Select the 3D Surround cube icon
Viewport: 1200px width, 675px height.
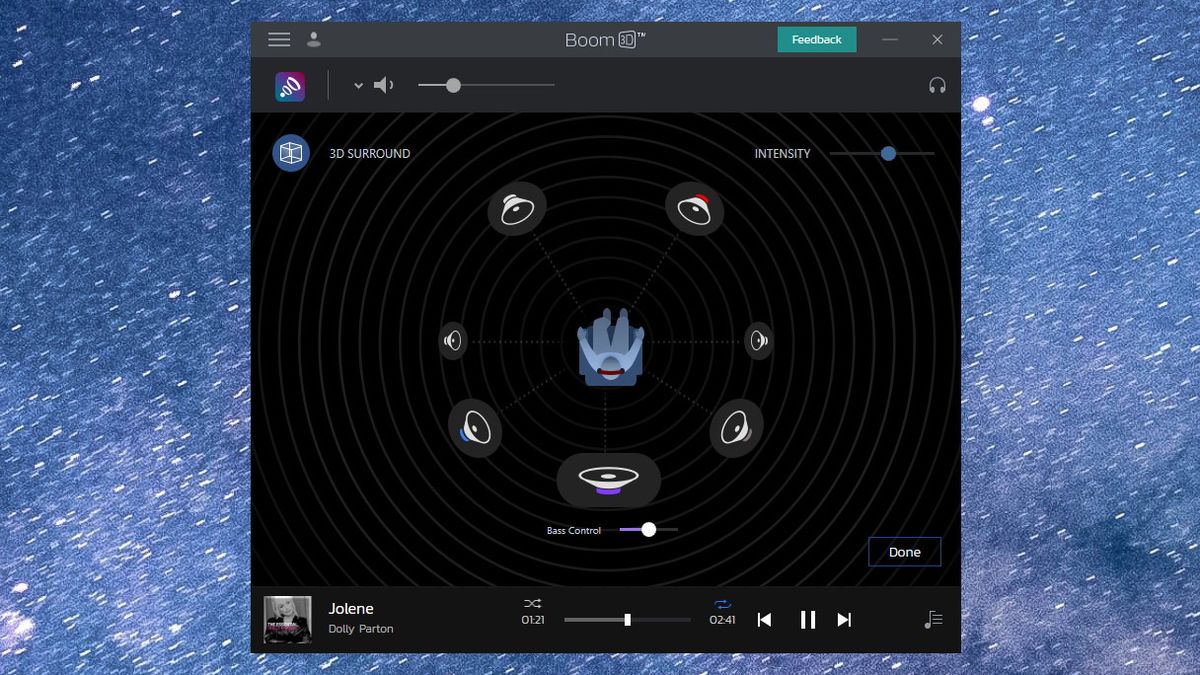290,153
